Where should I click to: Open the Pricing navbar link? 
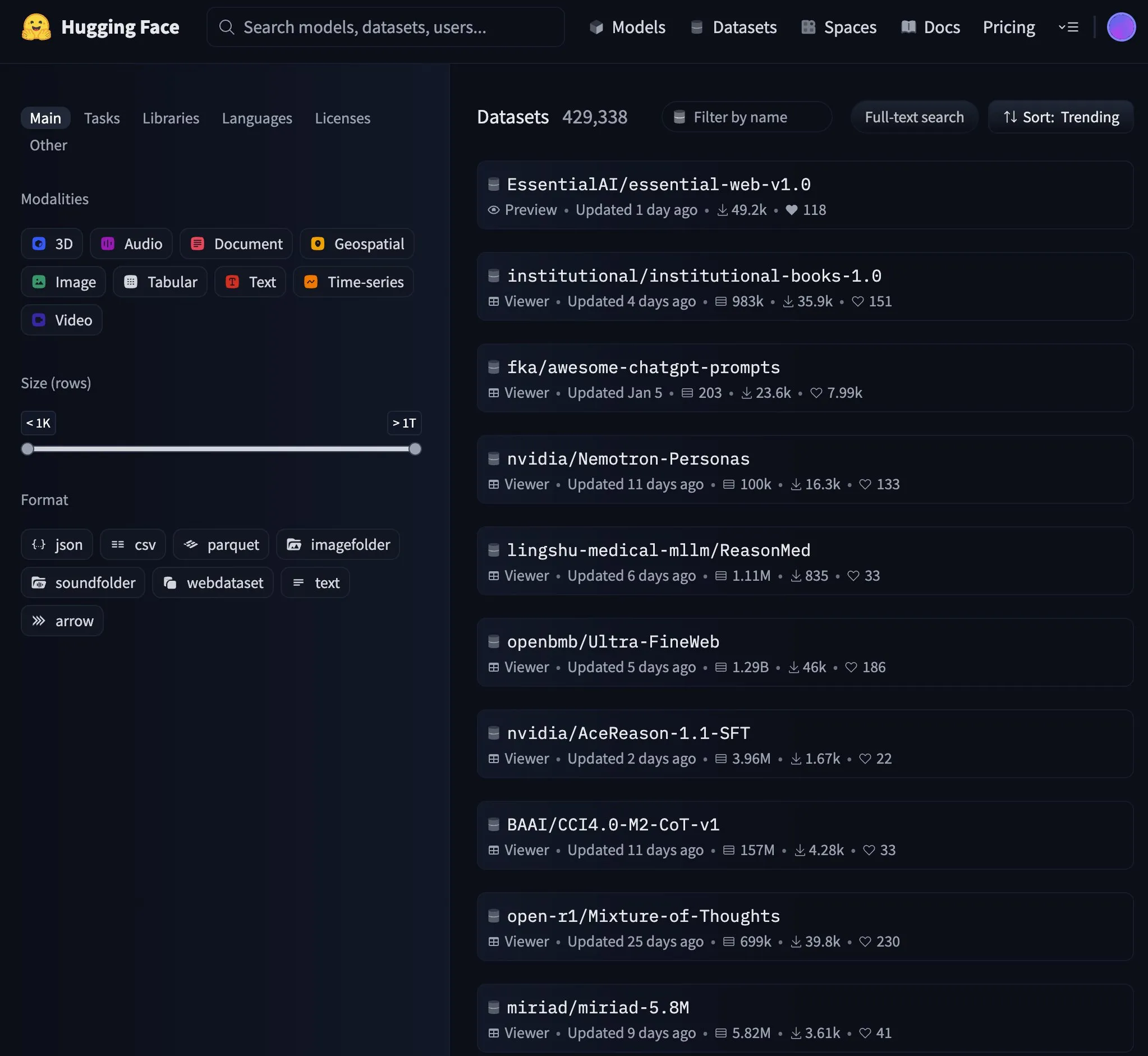coord(1009,27)
